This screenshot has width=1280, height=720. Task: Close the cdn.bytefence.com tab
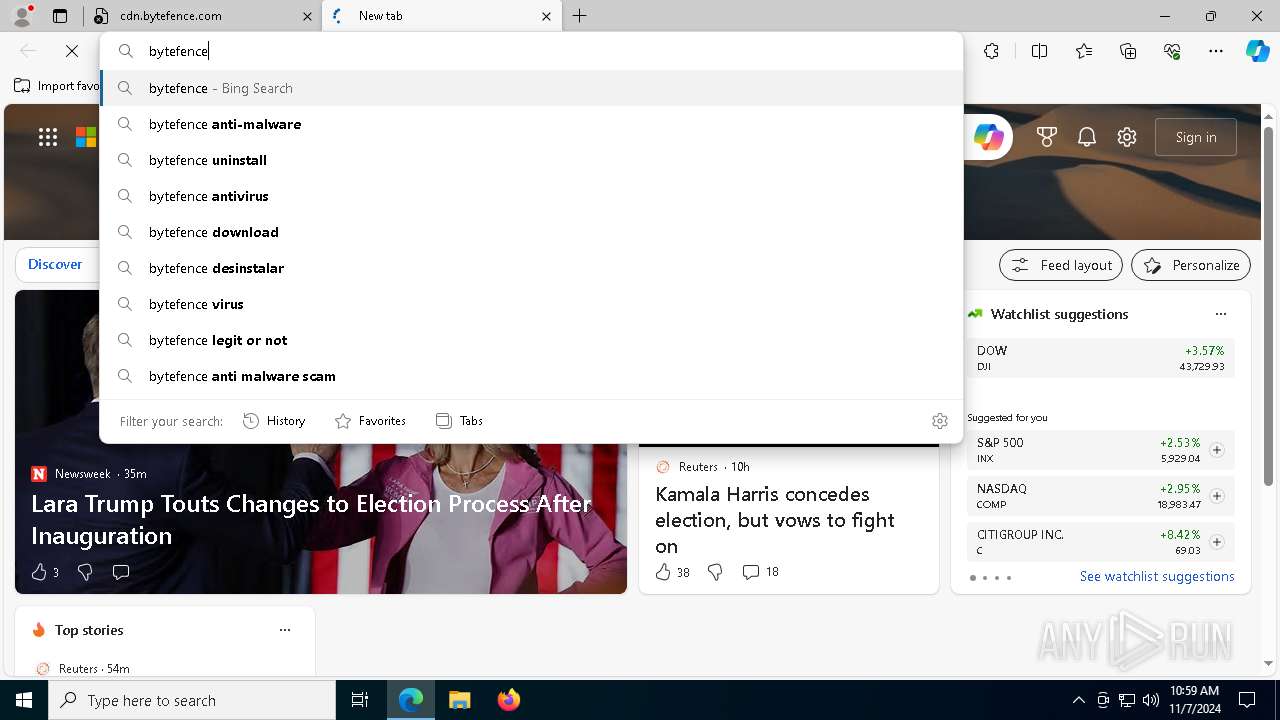(x=308, y=16)
